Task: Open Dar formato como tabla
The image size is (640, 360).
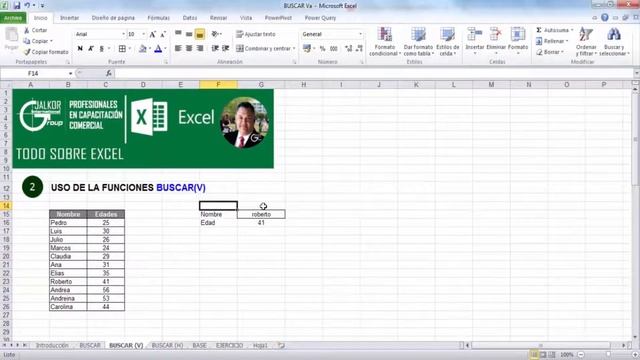Action: click(418, 42)
